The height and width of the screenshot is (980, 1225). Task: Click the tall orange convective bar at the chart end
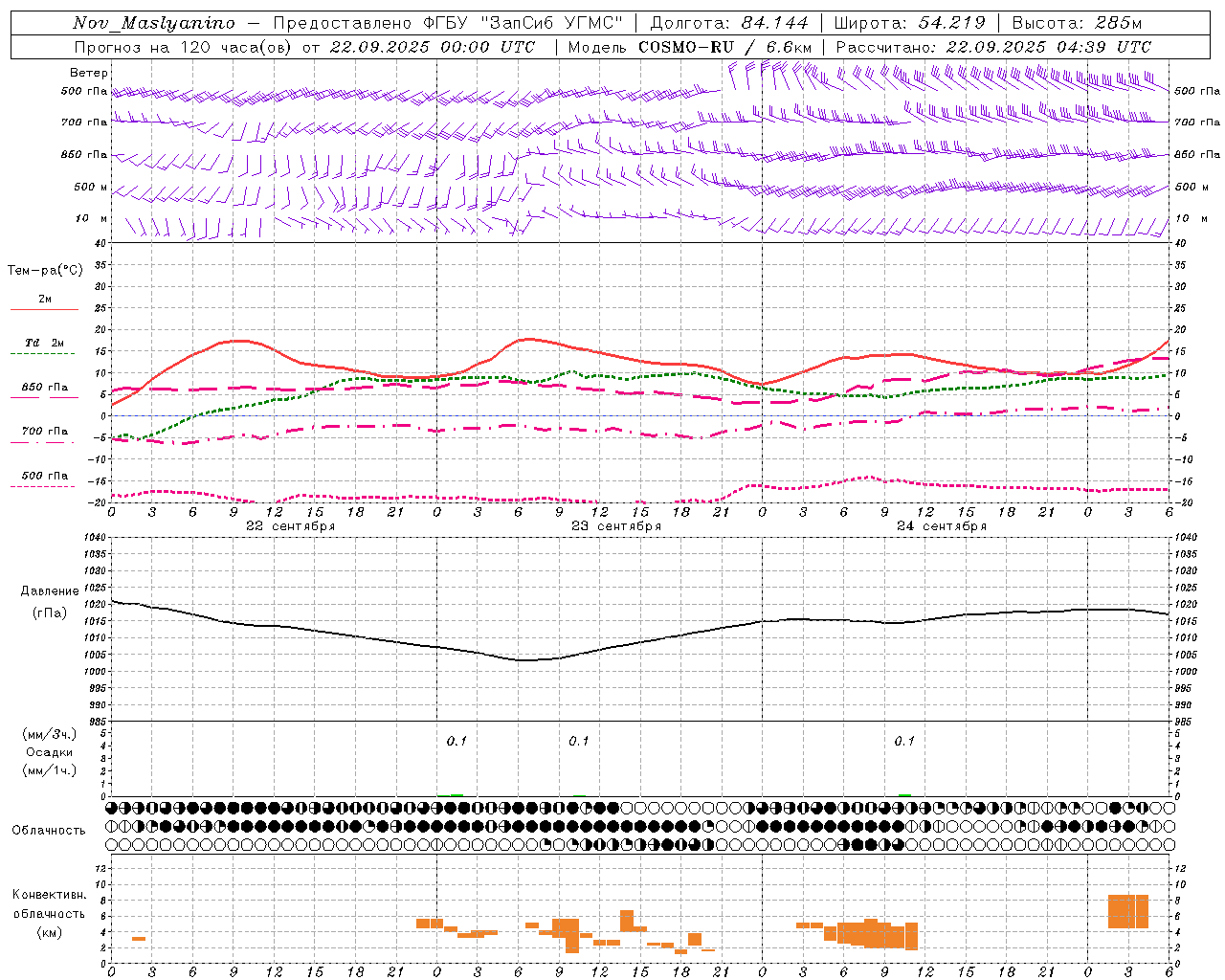click(1127, 911)
